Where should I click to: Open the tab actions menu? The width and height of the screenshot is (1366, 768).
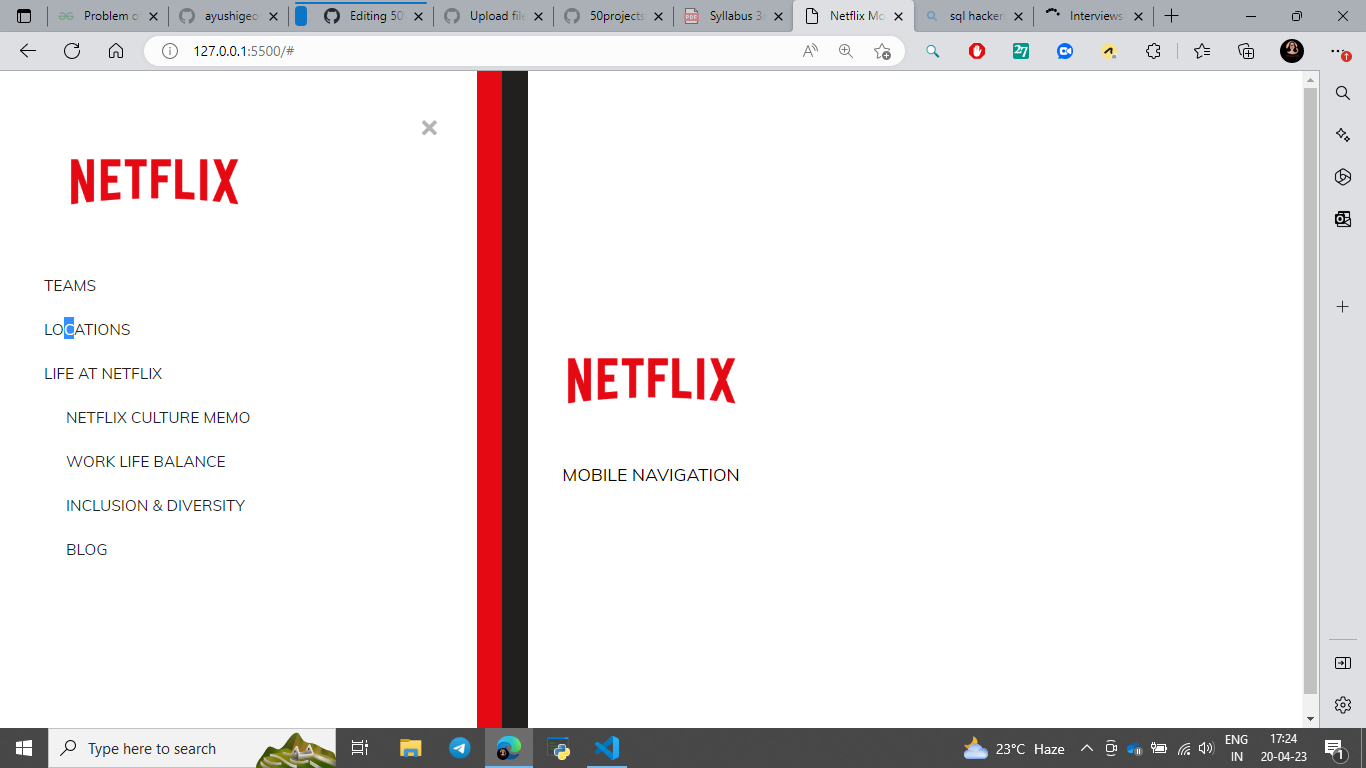(x=24, y=16)
